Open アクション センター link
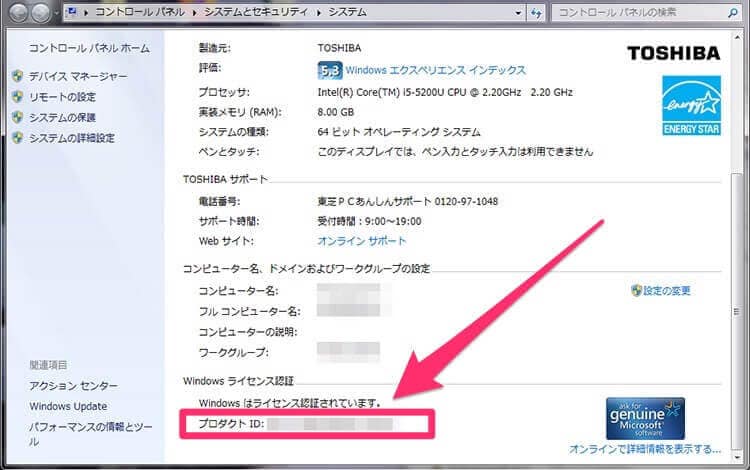Screen dimensions: 750x470 click(73, 386)
